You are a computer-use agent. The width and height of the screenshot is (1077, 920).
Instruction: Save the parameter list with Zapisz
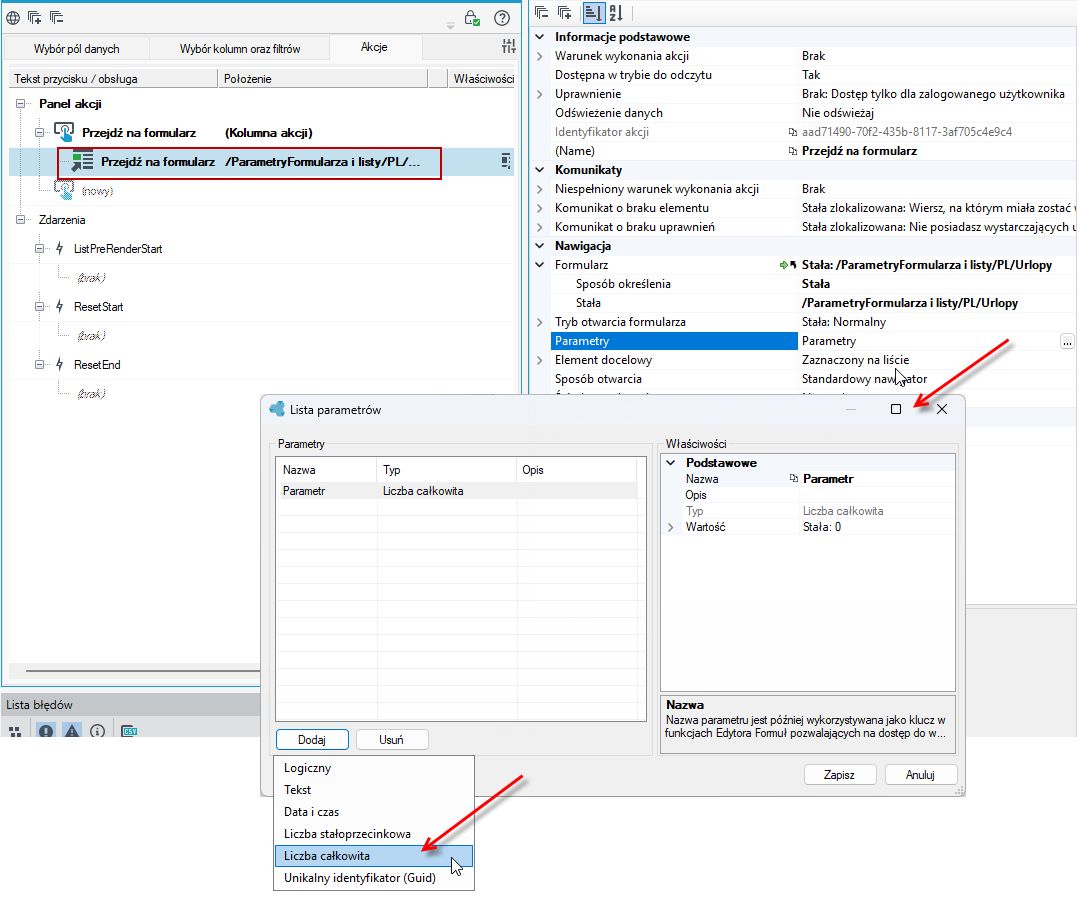(x=839, y=774)
